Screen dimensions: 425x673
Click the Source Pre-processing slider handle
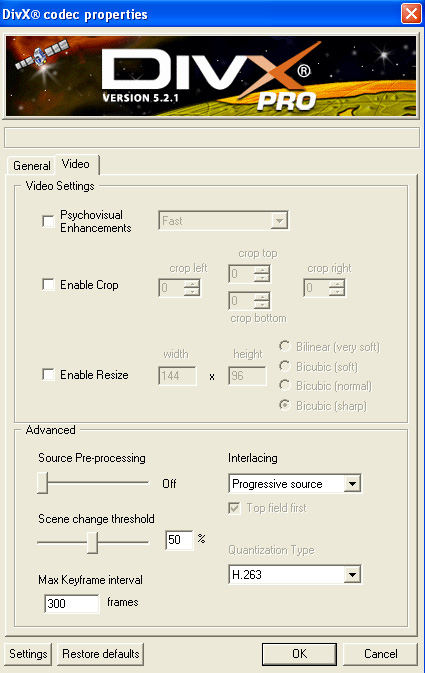(x=42, y=483)
